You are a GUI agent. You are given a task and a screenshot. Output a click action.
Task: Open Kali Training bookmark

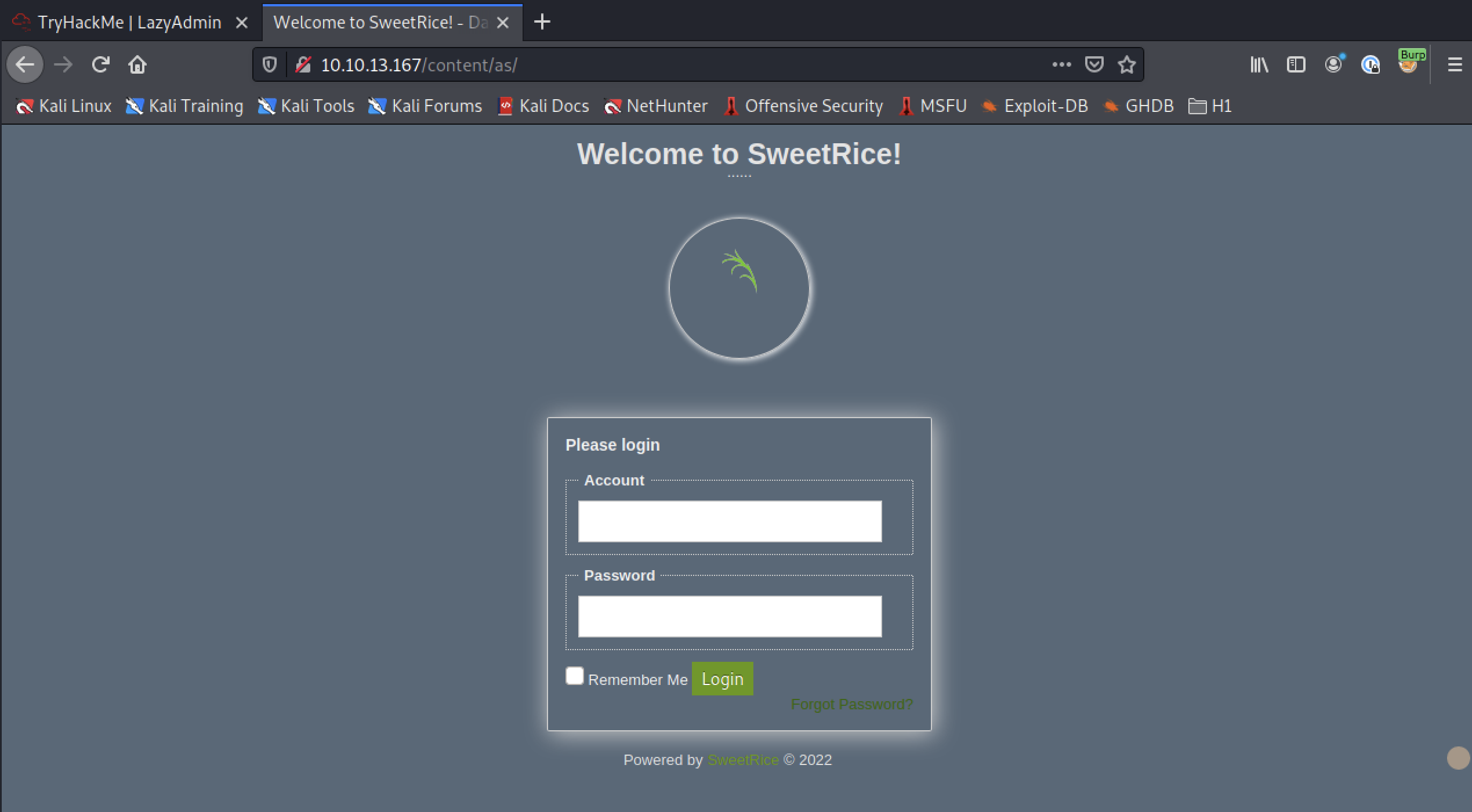[x=184, y=106]
